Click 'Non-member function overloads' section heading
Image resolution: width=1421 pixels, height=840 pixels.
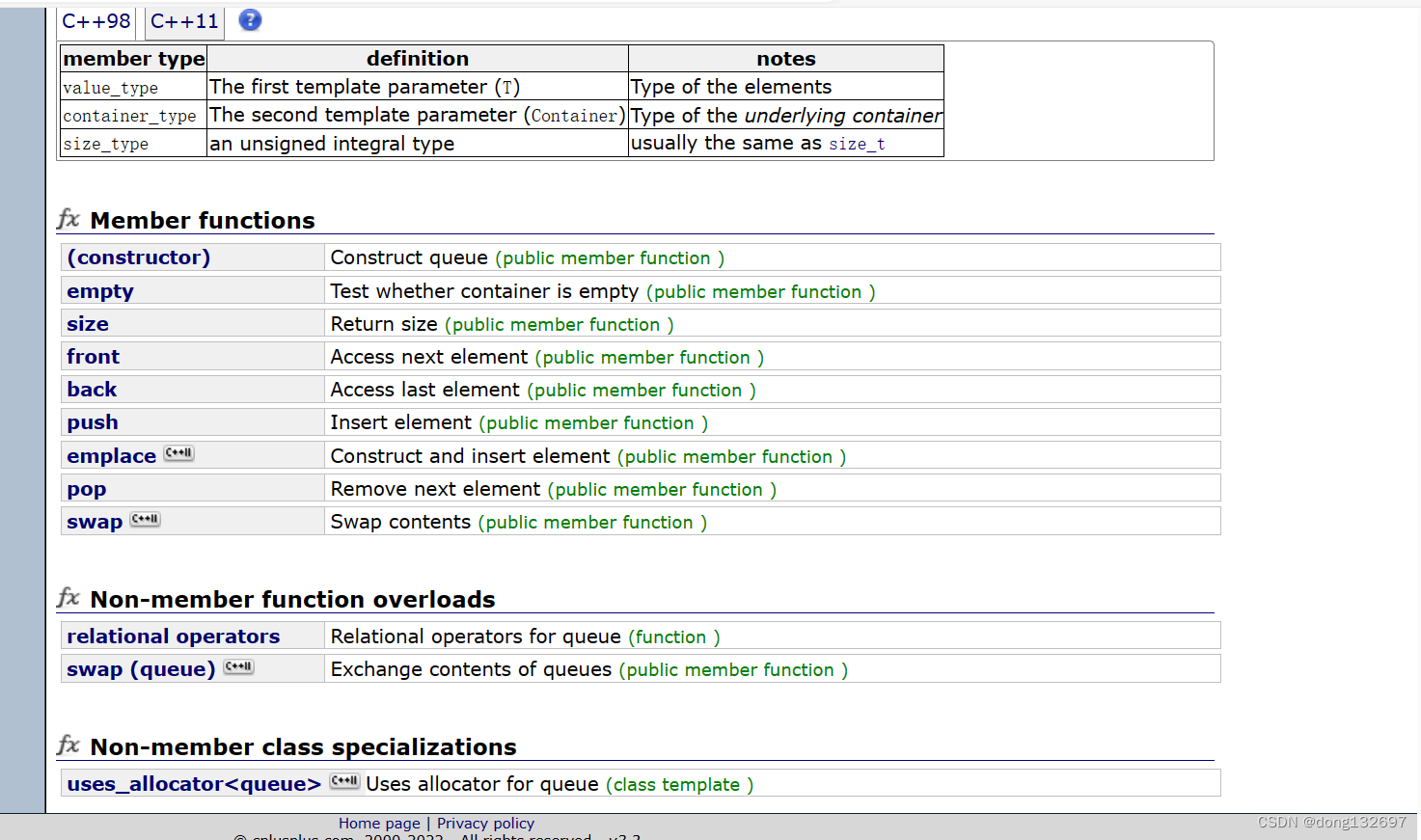click(292, 600)
